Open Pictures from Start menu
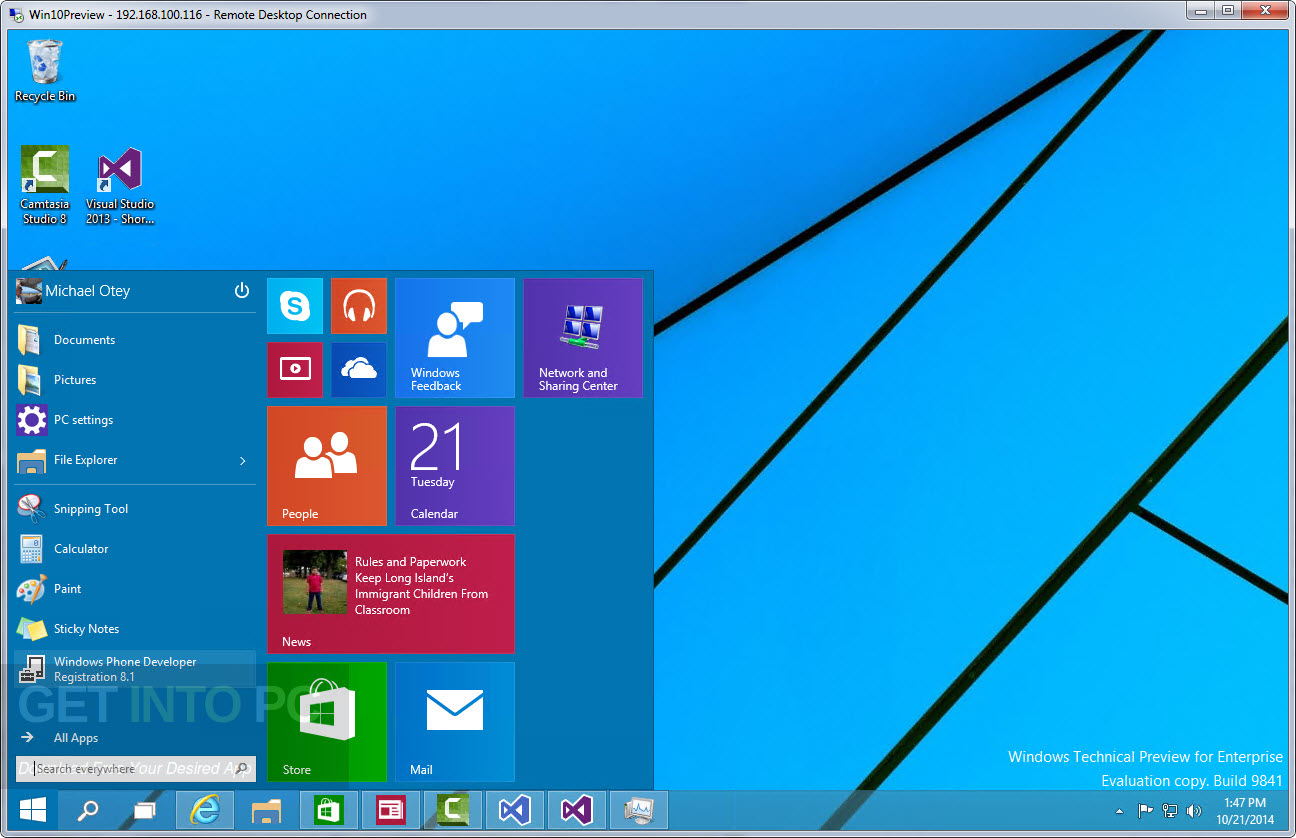This screenshot has height=838, width=1296. [135, 380]
